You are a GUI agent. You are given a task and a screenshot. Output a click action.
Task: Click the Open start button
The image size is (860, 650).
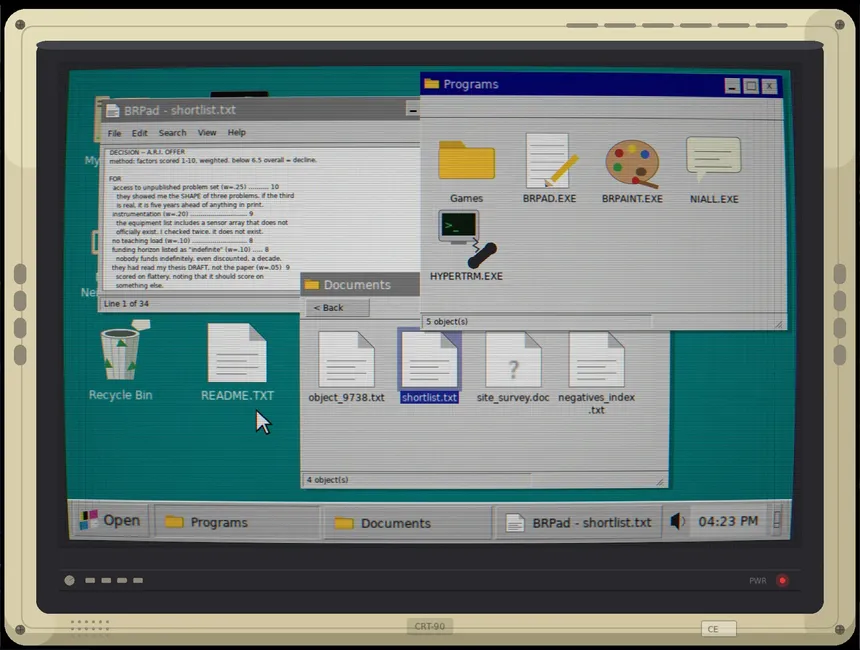tap(111, 520)
